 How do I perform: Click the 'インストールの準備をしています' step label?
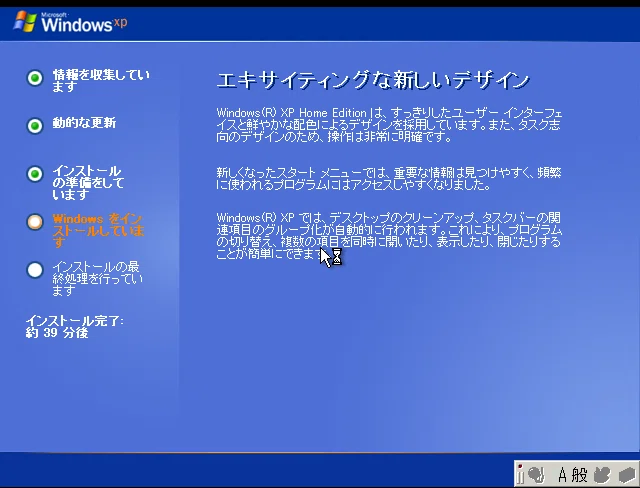(x=88, y=182)
